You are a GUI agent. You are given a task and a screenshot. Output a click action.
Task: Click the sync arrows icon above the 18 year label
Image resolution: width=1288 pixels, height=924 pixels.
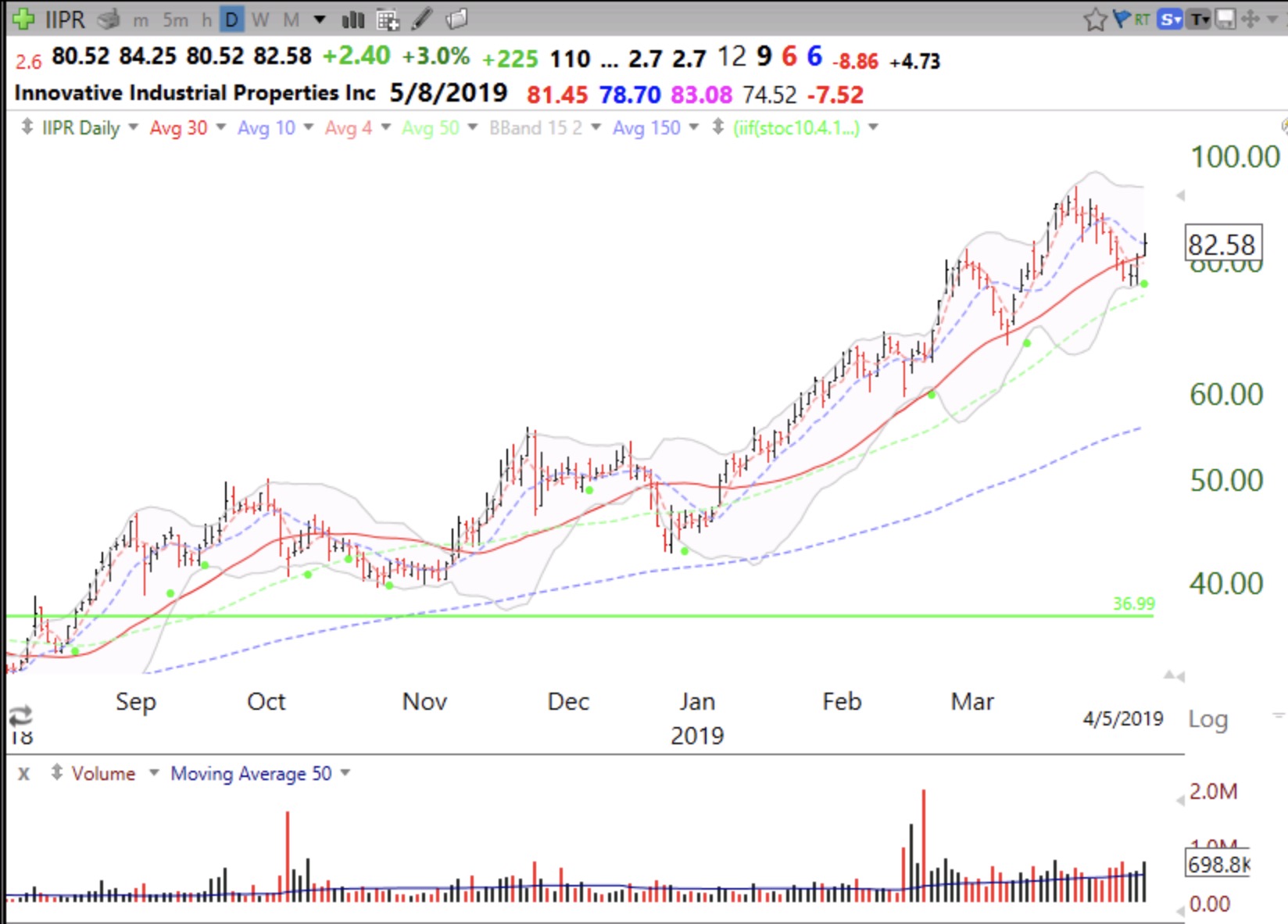coord(20,714)
